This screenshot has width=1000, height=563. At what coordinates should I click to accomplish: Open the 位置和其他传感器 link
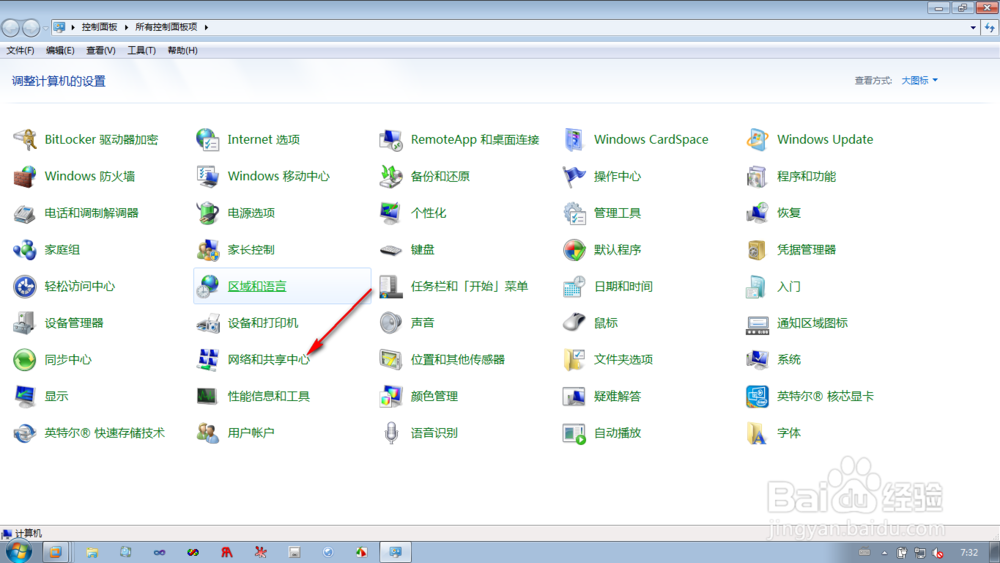click(457, 360)
